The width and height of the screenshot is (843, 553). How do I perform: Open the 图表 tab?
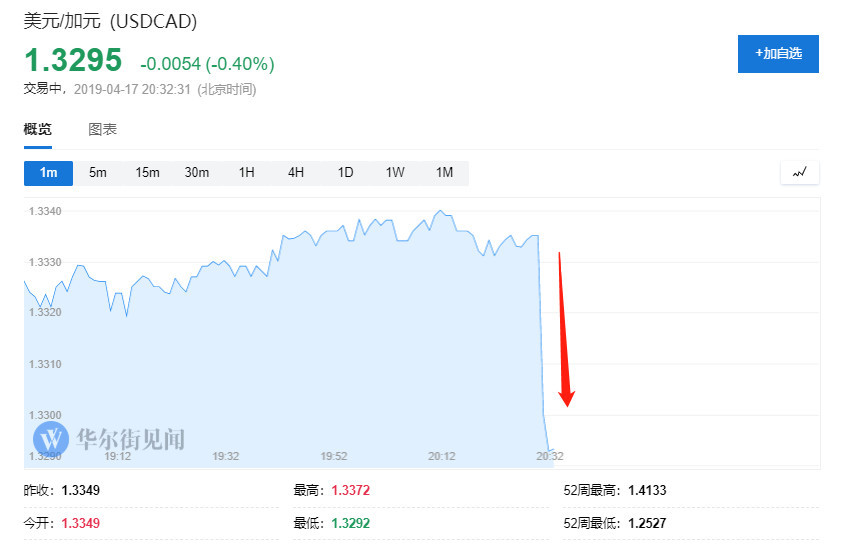(x=103, y=130)
